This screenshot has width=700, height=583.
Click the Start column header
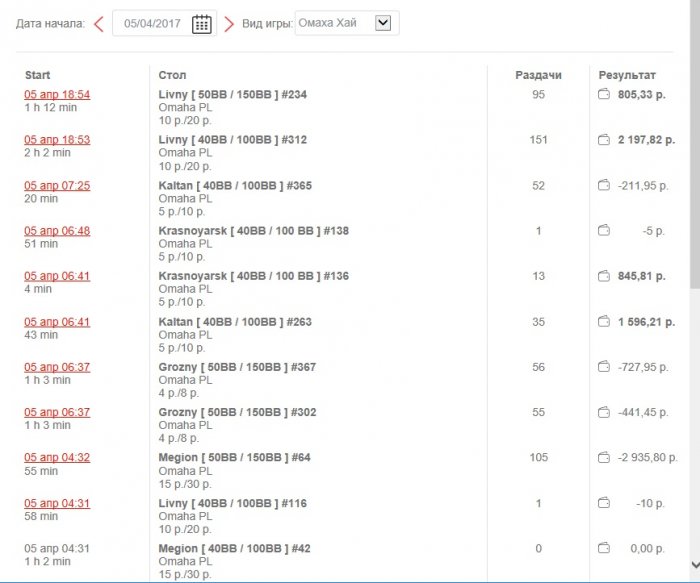pyautogui.click(x=38, y=75)
